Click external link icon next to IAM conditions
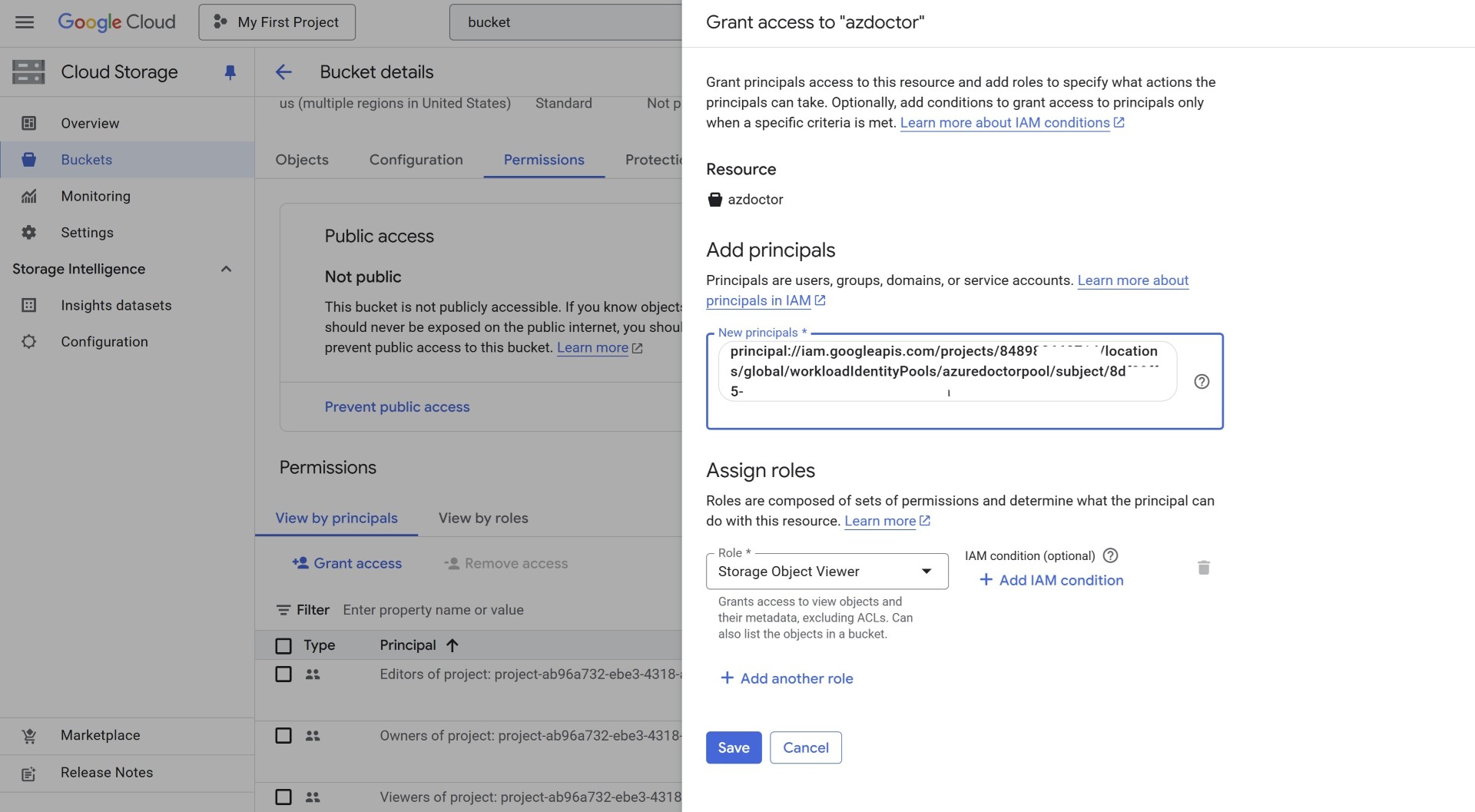 tap(1119, 122)
